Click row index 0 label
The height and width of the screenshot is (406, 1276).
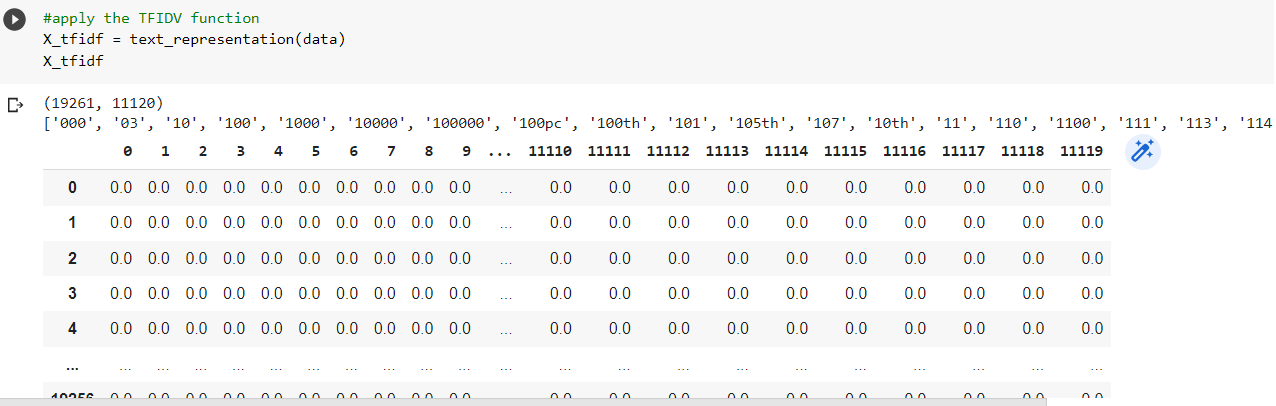(72, 187)
